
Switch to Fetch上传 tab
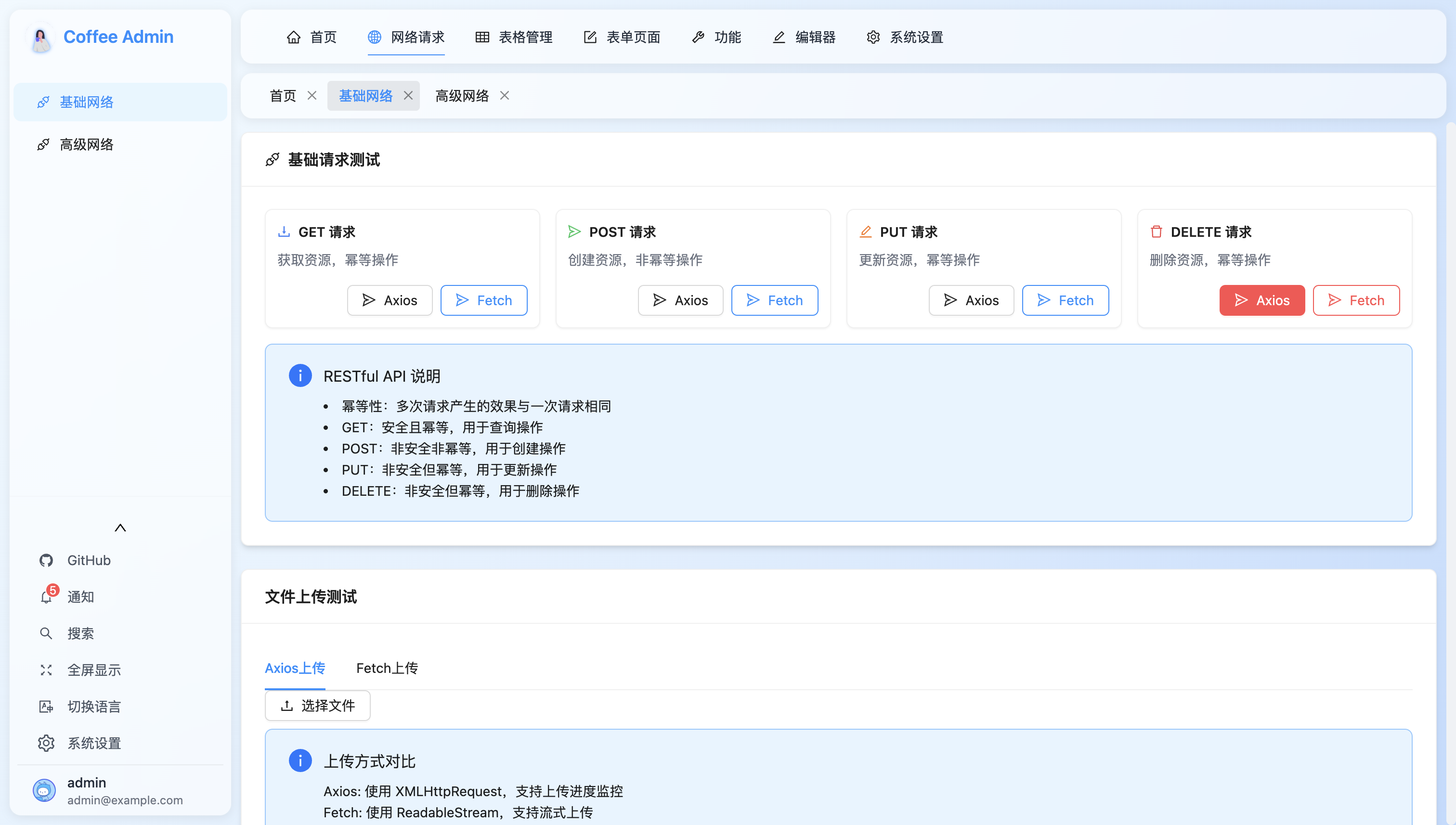tap(387, 668)
